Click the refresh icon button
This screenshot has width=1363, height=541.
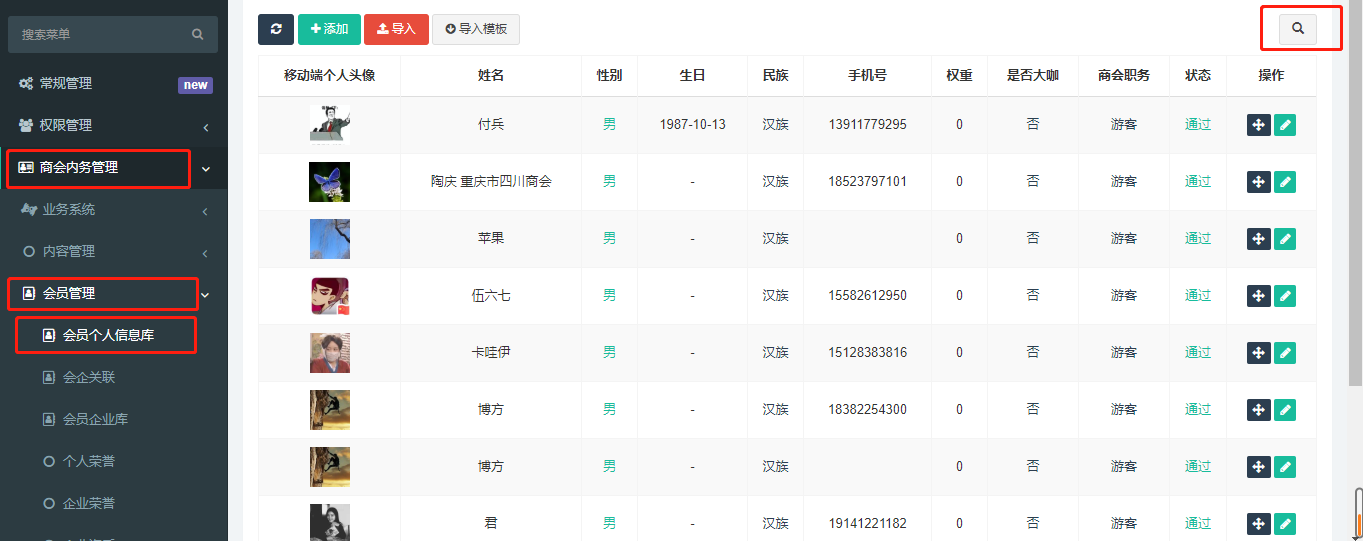276,29
